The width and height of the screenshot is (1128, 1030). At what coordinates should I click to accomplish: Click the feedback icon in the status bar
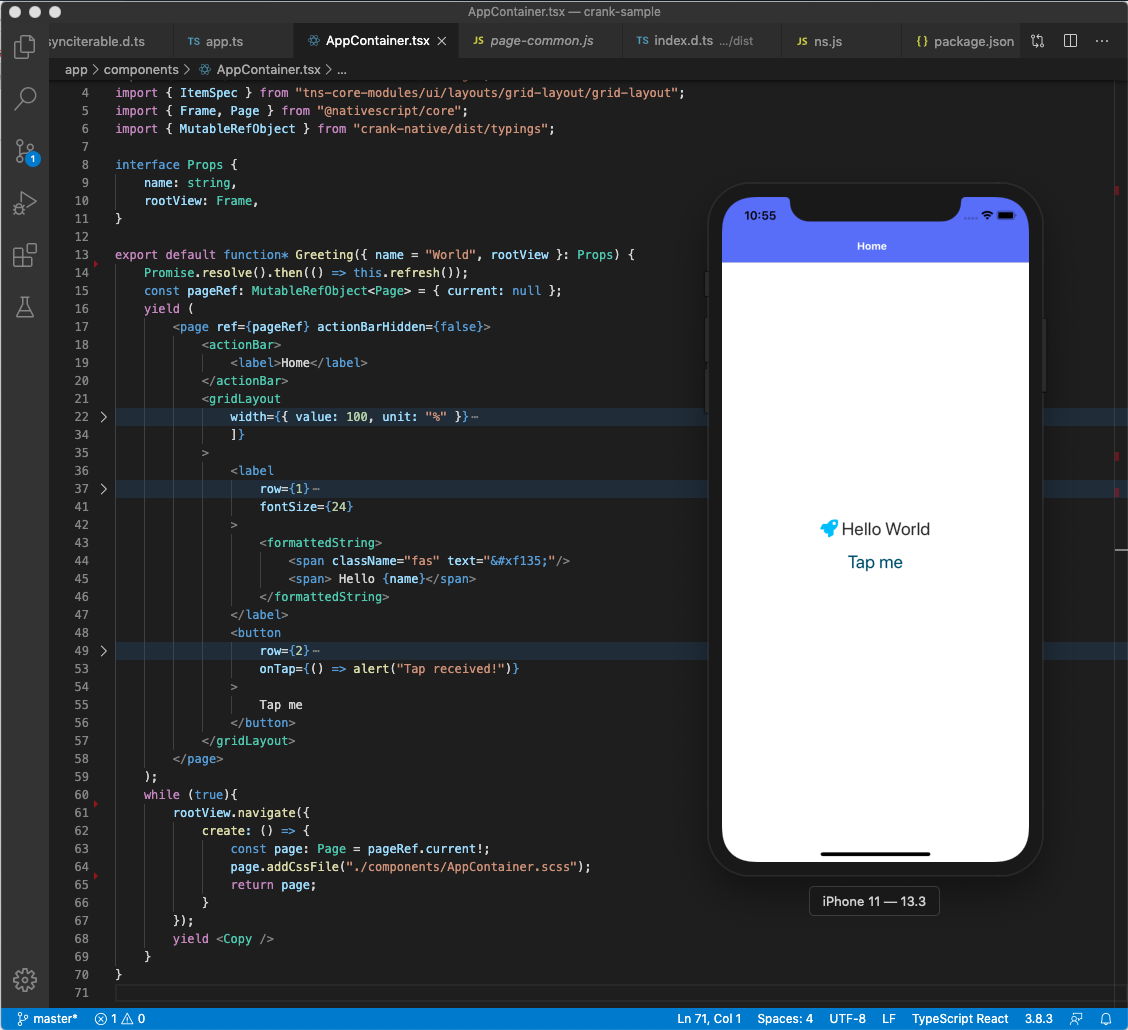[1076, 1018]
